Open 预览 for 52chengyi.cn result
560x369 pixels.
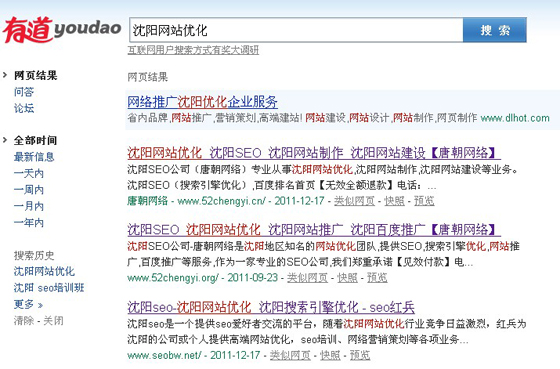(x=424, y=201)
